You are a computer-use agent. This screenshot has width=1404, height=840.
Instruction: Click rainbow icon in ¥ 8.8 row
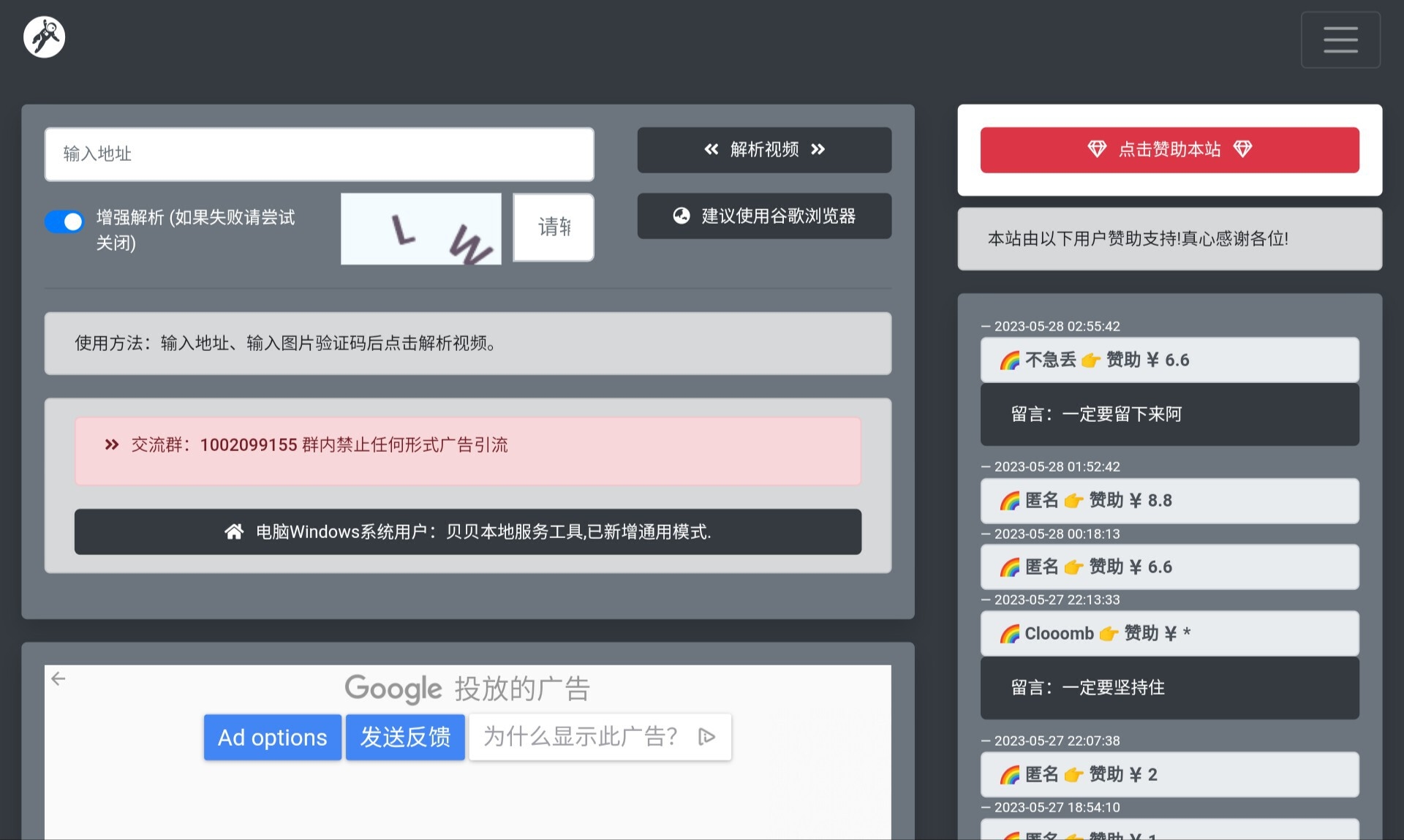pos(1010,501)
